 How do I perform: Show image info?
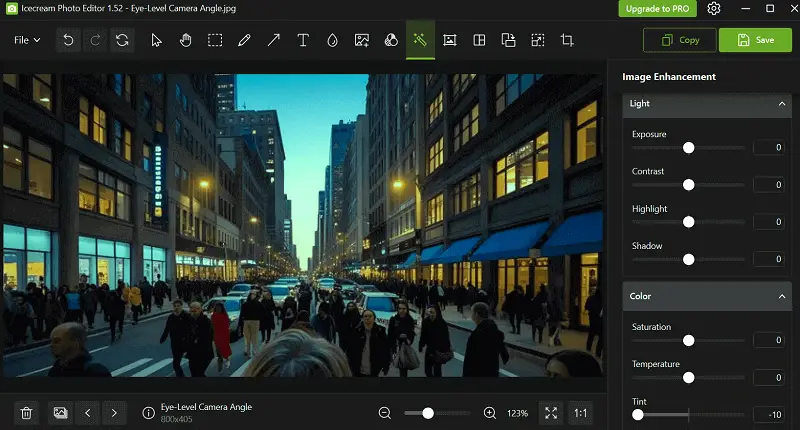coord(148,413)
